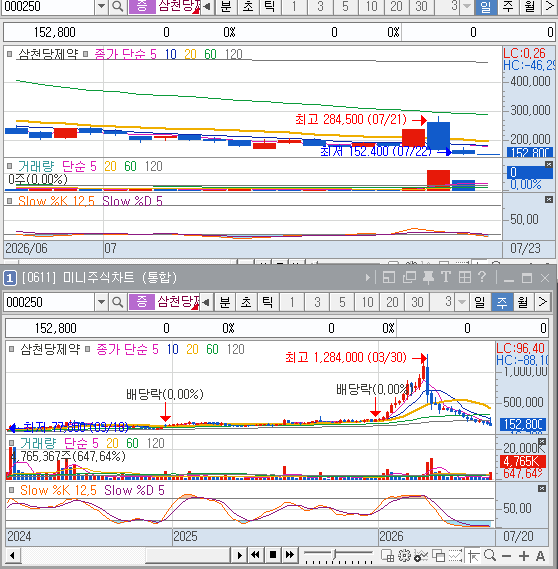Select 초 seconds period in lower window
The height and width of the screenshot is (569, 558).
click(246, 302)
